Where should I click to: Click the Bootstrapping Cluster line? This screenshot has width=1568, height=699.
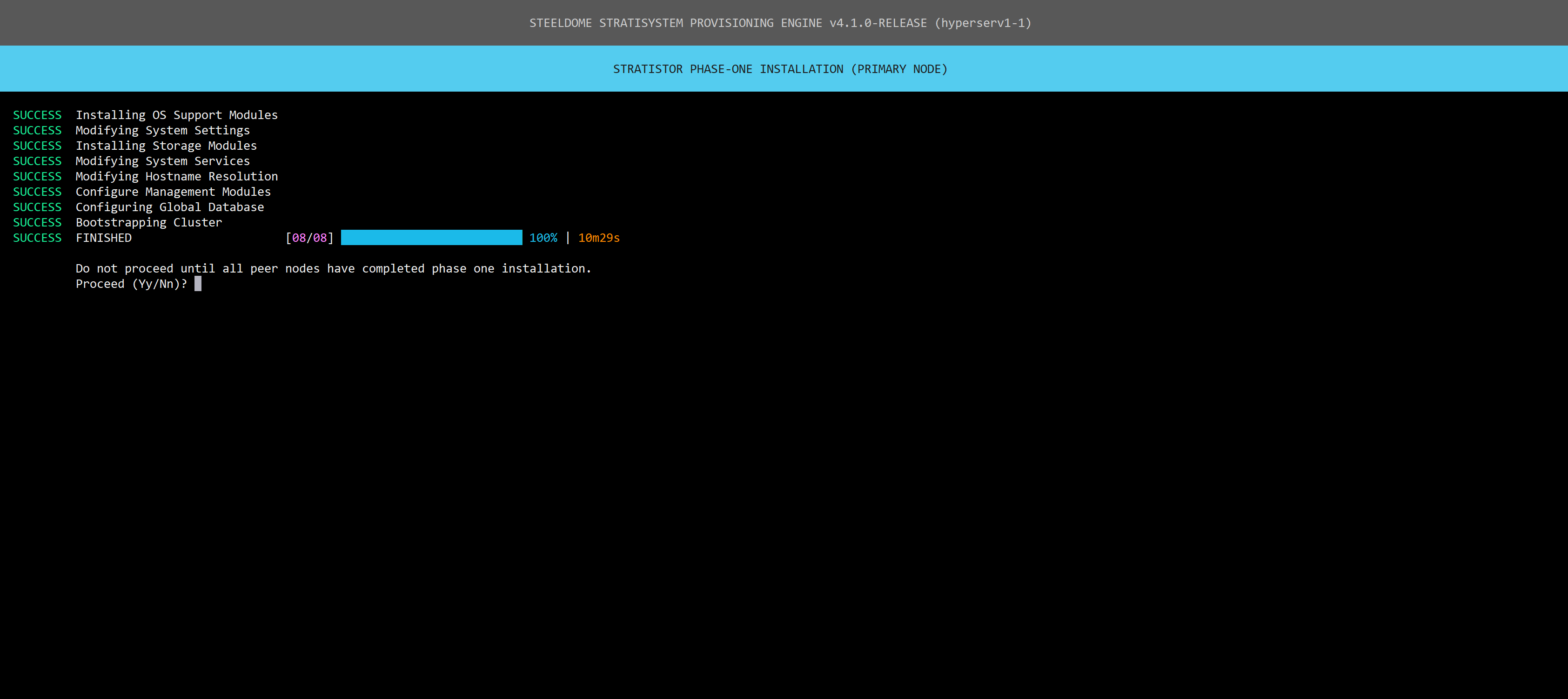[148, 223]
